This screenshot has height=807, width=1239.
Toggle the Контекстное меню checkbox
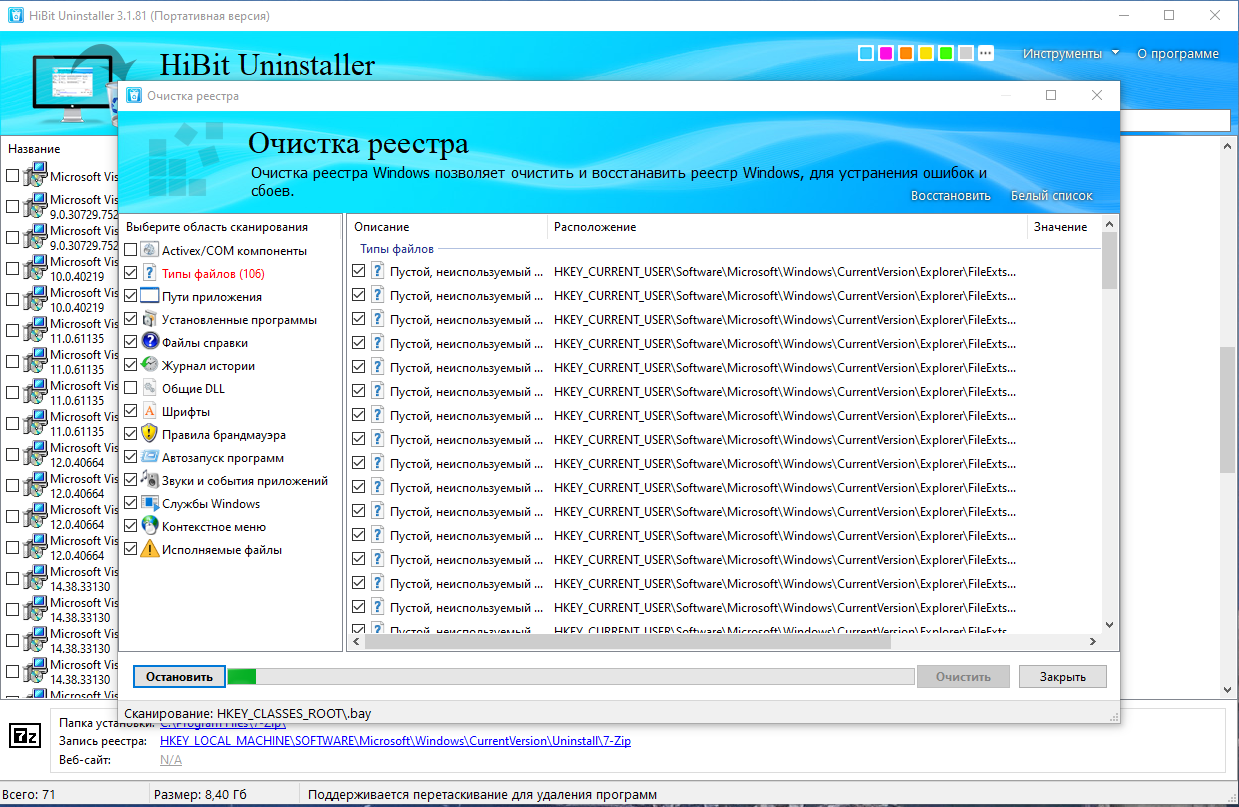[x=131, y=526]
